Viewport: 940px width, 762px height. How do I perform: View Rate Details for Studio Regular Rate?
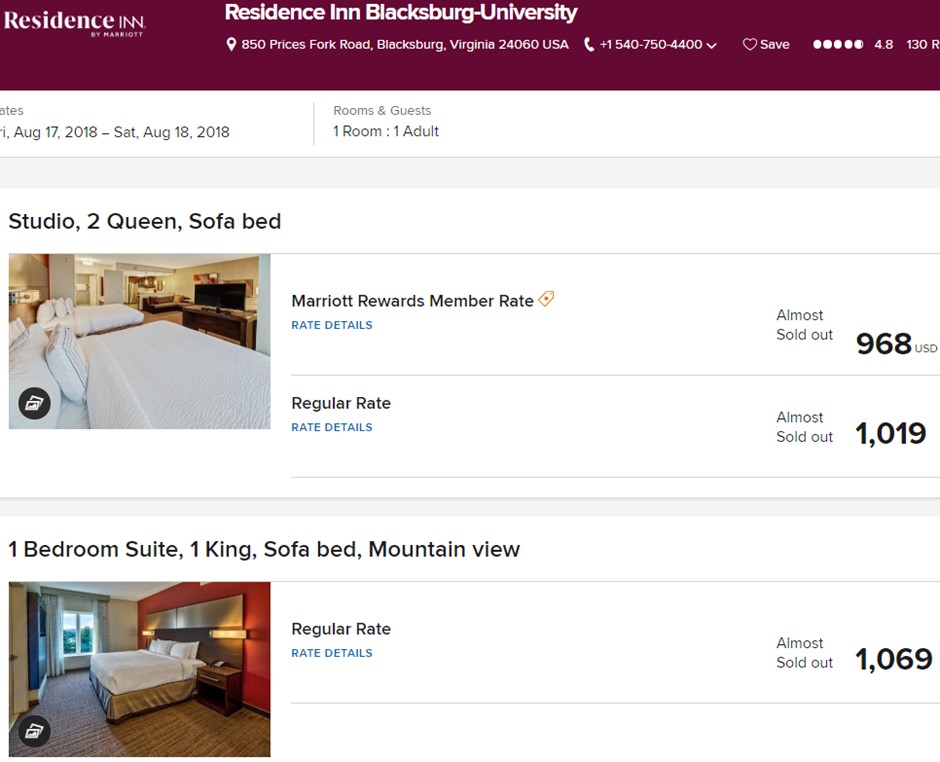point(332,427)
